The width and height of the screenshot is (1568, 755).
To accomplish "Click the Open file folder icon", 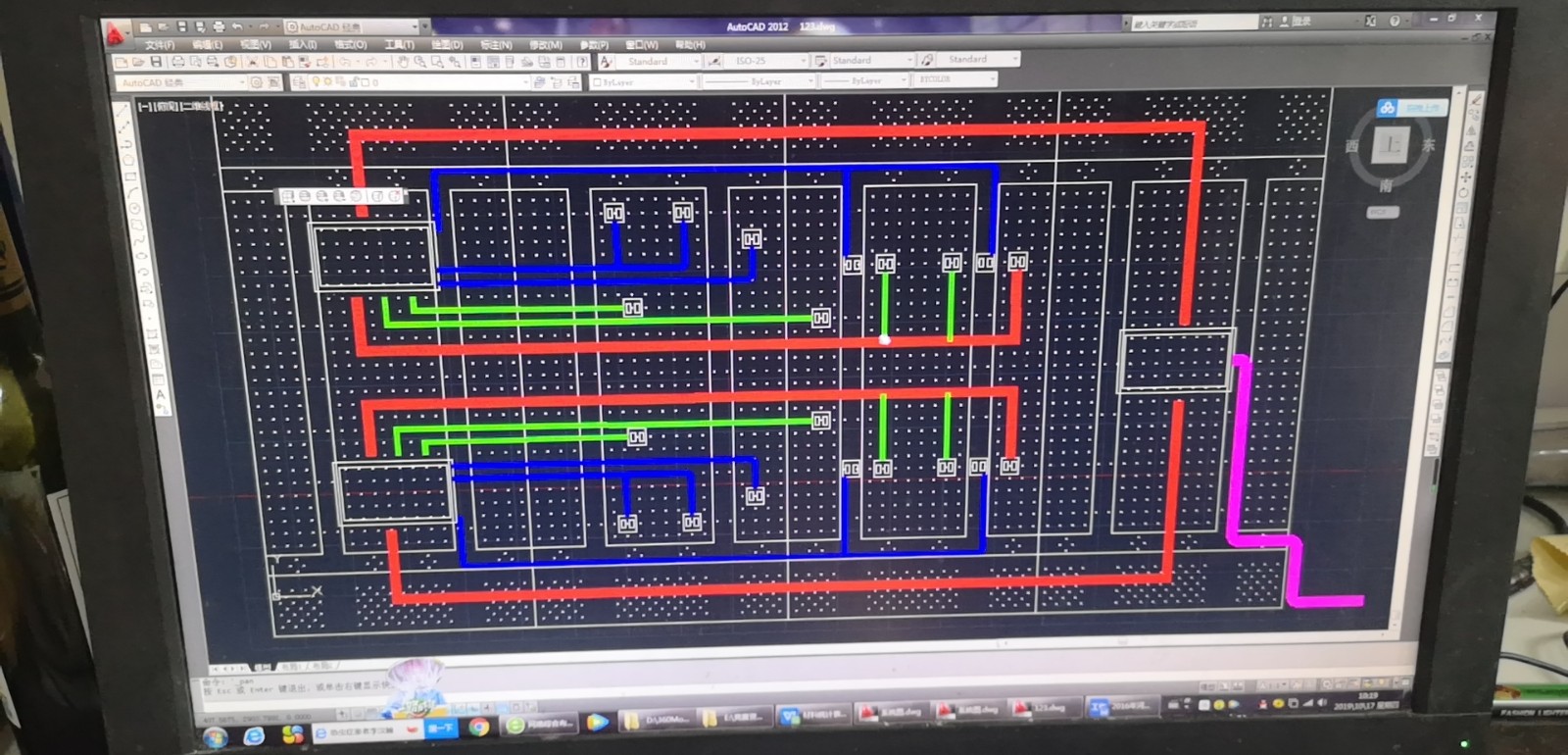I will (x=138, y=62).
